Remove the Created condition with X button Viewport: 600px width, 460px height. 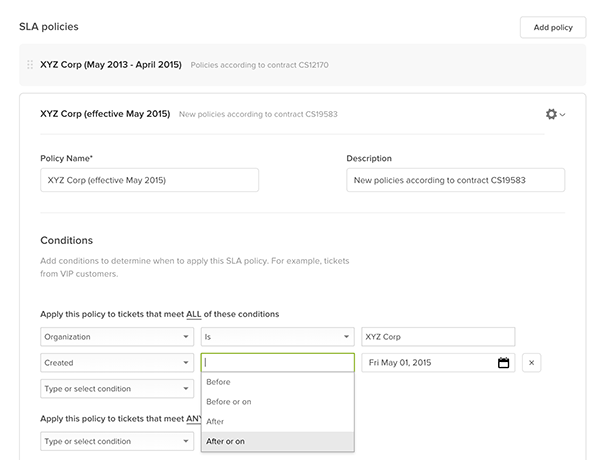point(531,363)
